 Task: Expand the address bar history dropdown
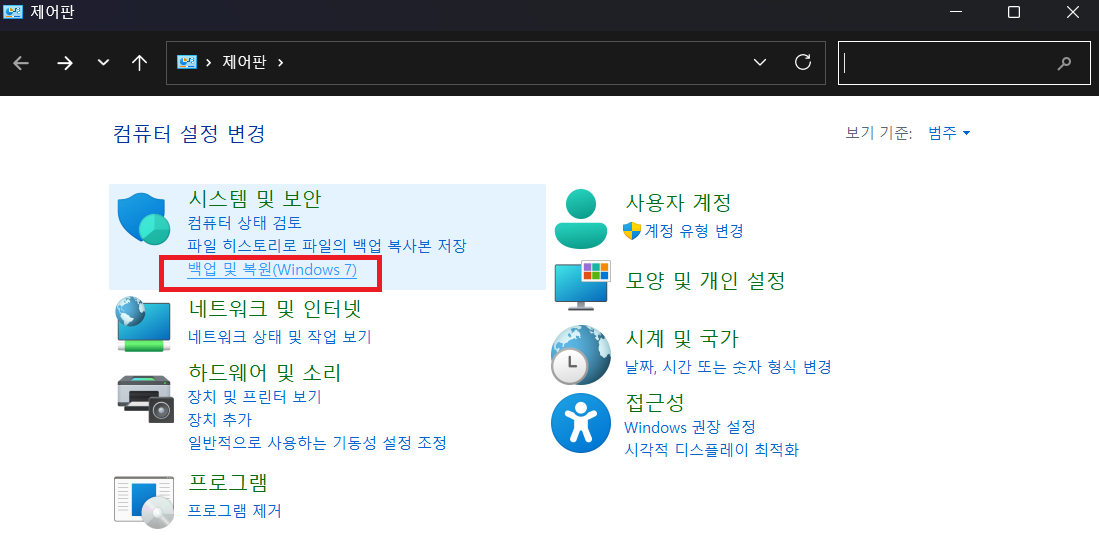760,62
